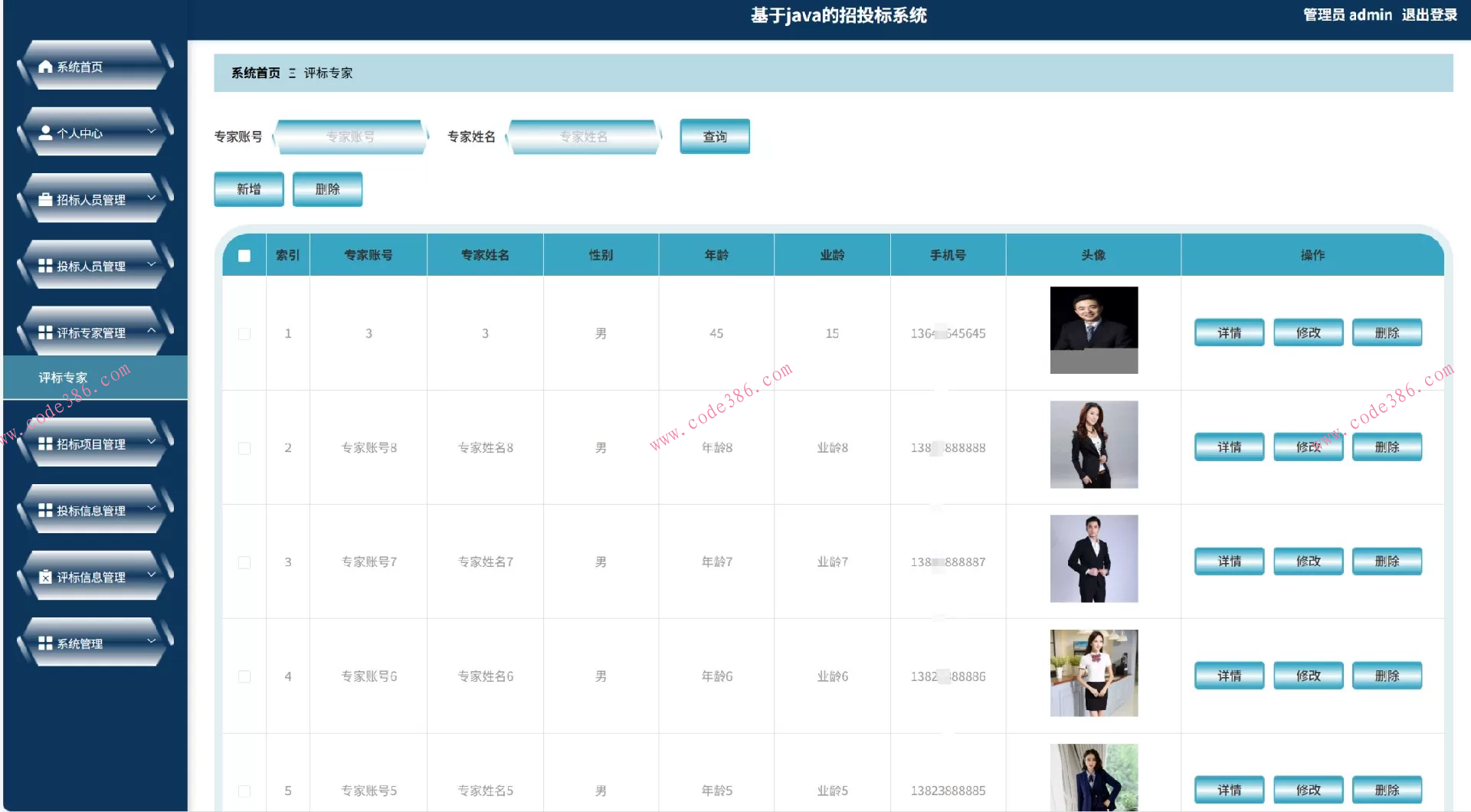Screen dimensions: 1471x812
Task: Check the checkbox for row index 1
Action: click(x=244, y=334)
